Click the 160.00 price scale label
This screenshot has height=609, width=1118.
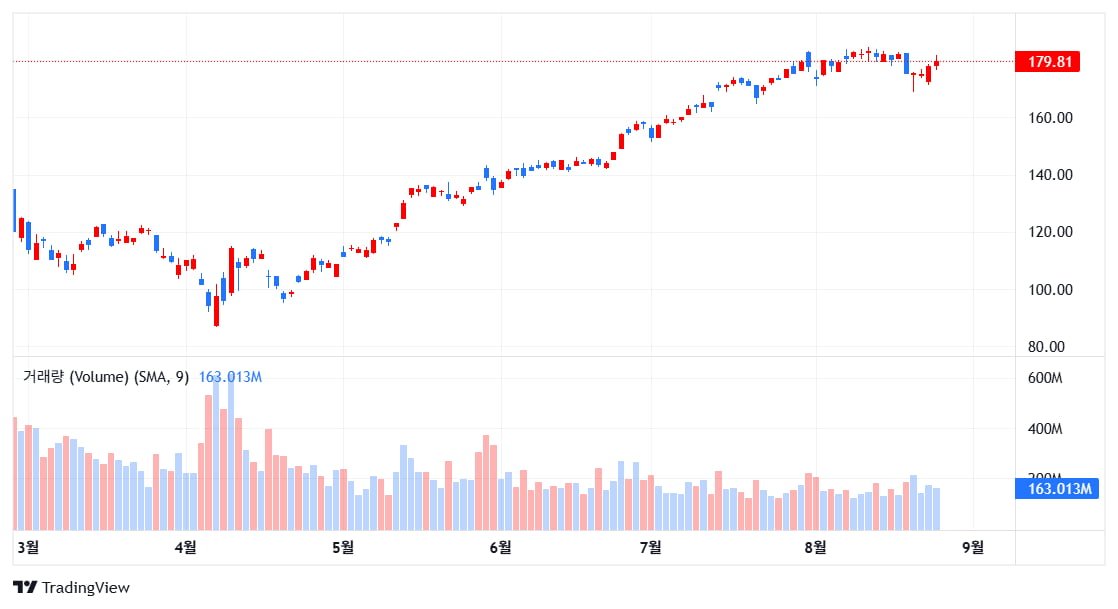(1050, 118)
